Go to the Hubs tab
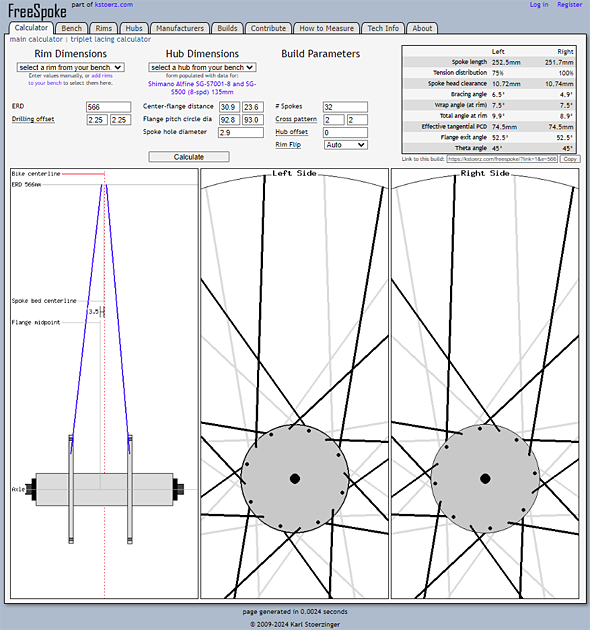 pos(134,28)
